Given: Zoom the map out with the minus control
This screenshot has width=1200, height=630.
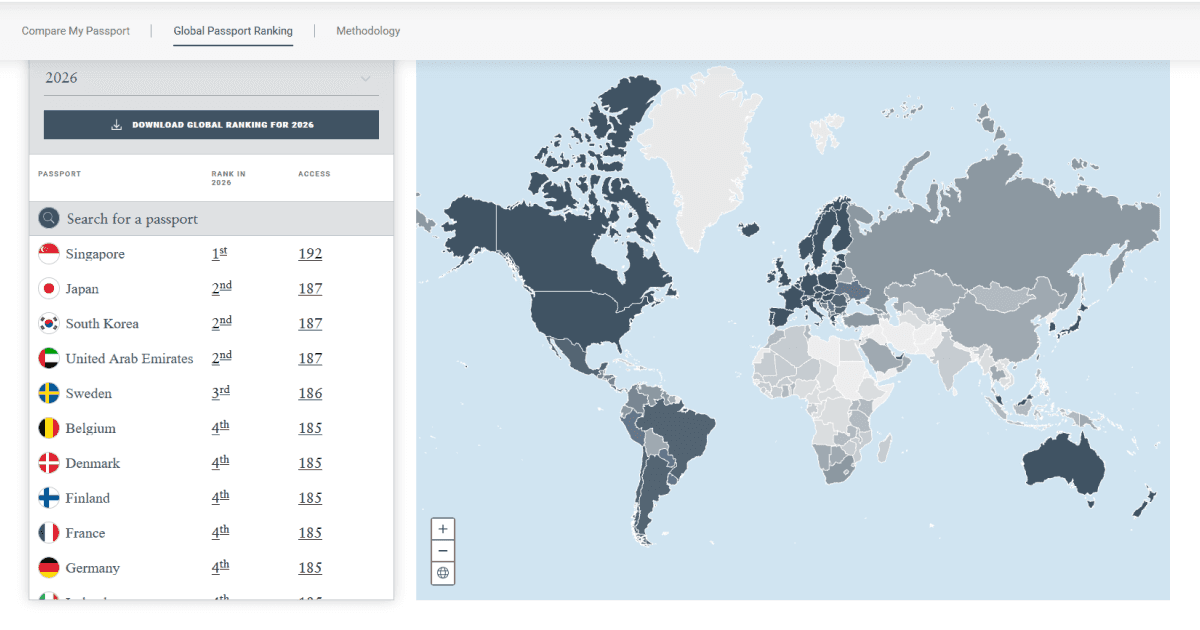Looking at the screenshot, I should (x=442, y=550).
